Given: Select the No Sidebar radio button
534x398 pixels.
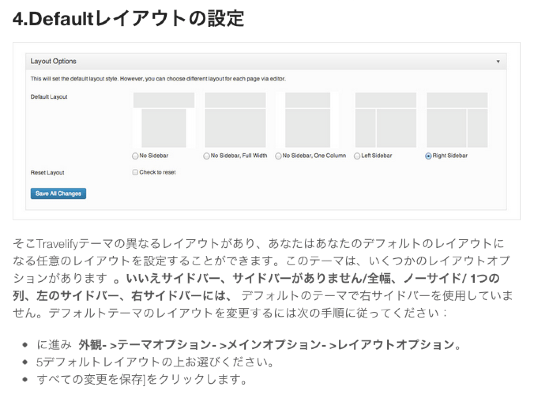Looking at the screenshot, I should point(135,156).
